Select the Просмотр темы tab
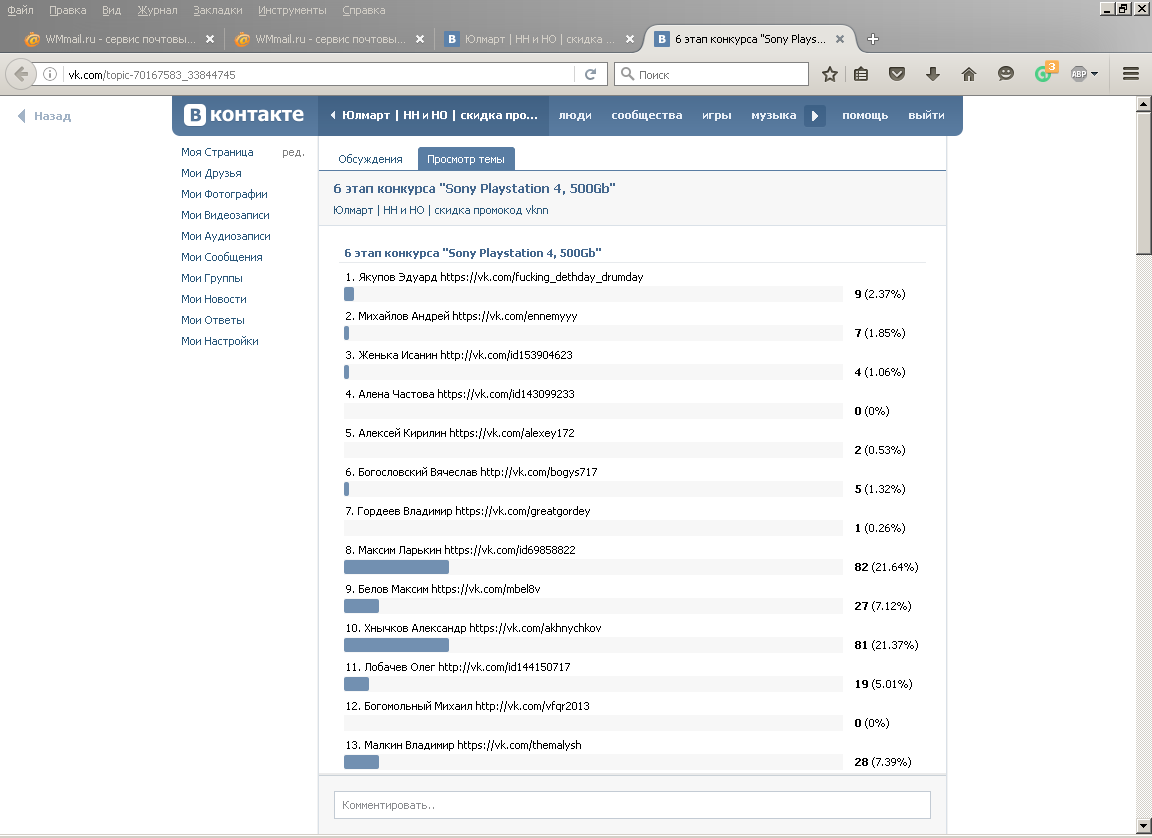Screen dimensions: 1152x838 466,159
